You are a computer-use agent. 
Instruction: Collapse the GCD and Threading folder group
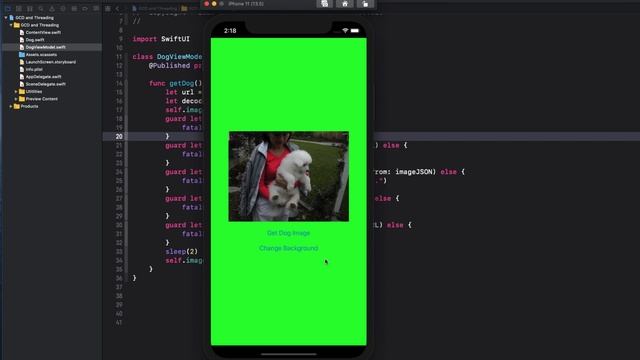(11, 25)
